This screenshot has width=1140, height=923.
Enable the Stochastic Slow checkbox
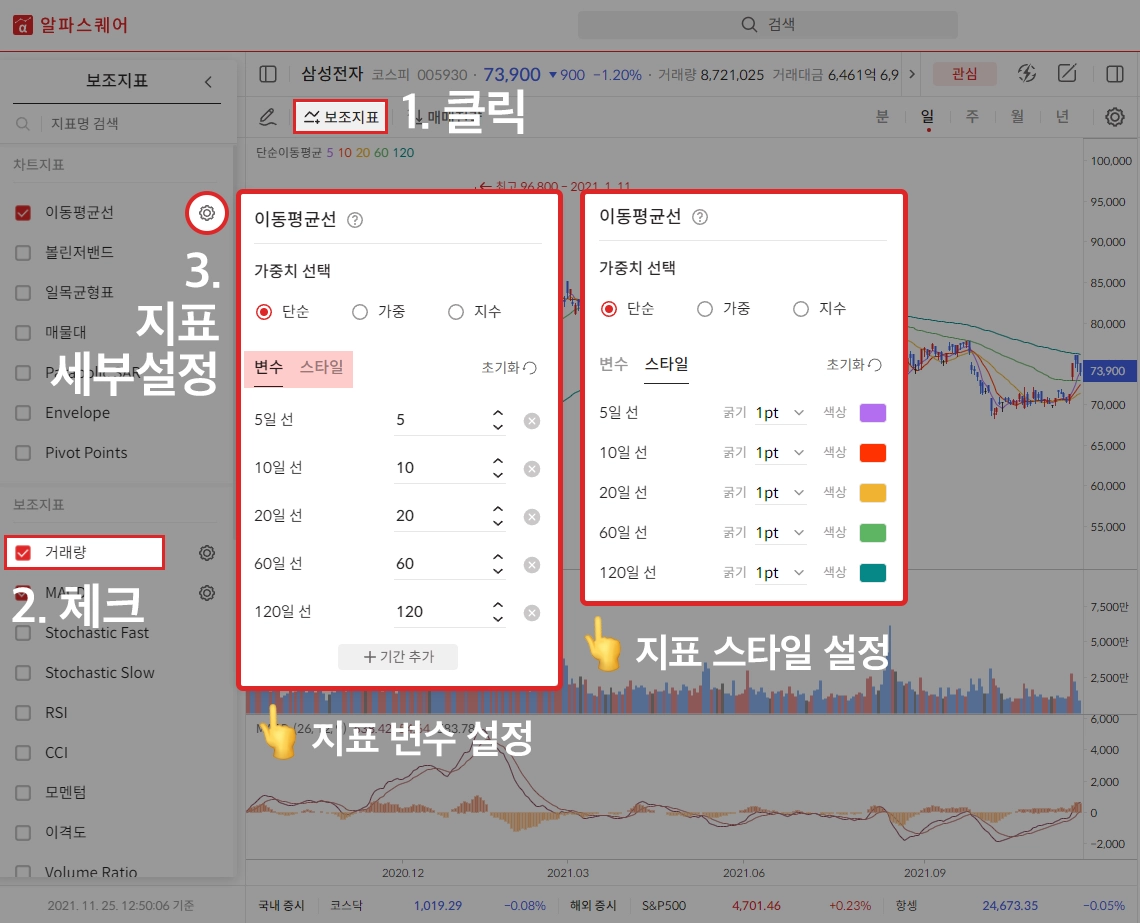pos(23,673)
